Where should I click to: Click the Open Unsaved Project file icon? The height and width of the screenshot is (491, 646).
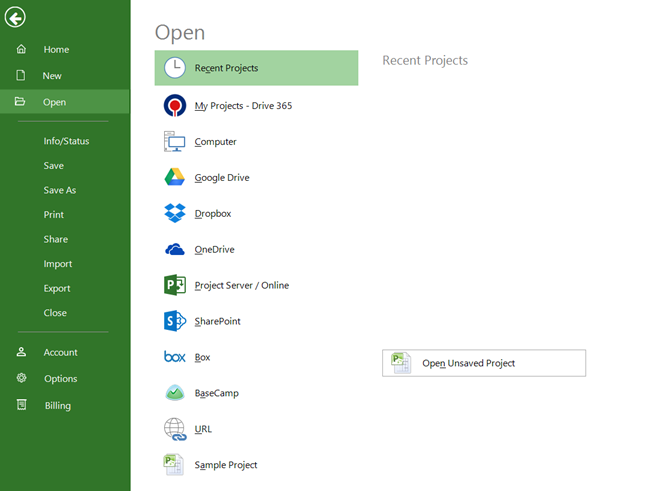(x=401, y=363)
